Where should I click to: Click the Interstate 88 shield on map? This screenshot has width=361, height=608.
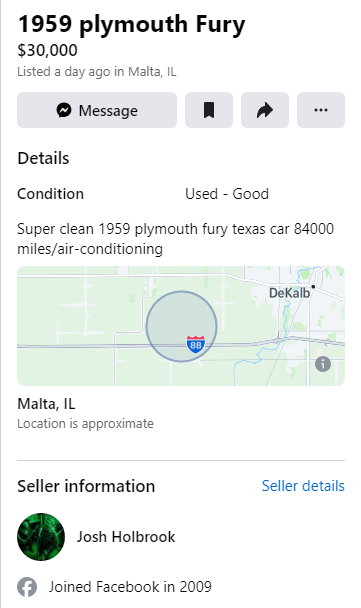tap(196, 344)
